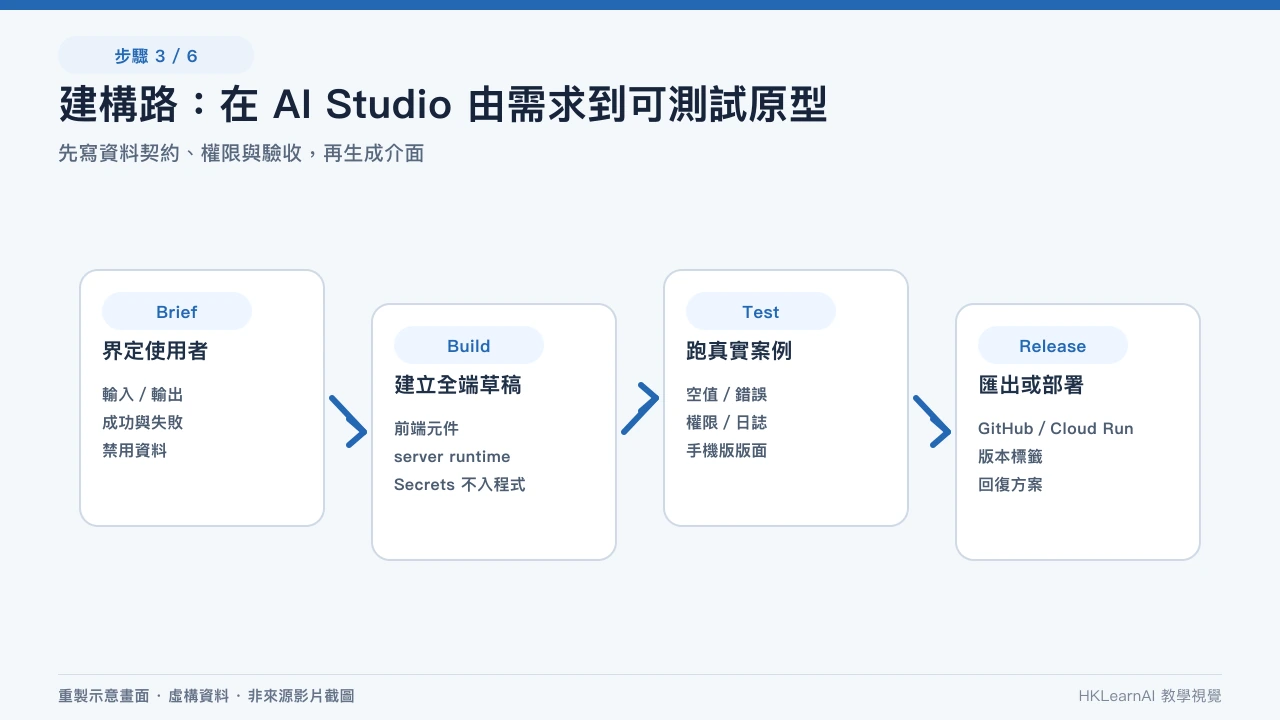Click the 步驟 3 / 6 step badge

[156, 56]
